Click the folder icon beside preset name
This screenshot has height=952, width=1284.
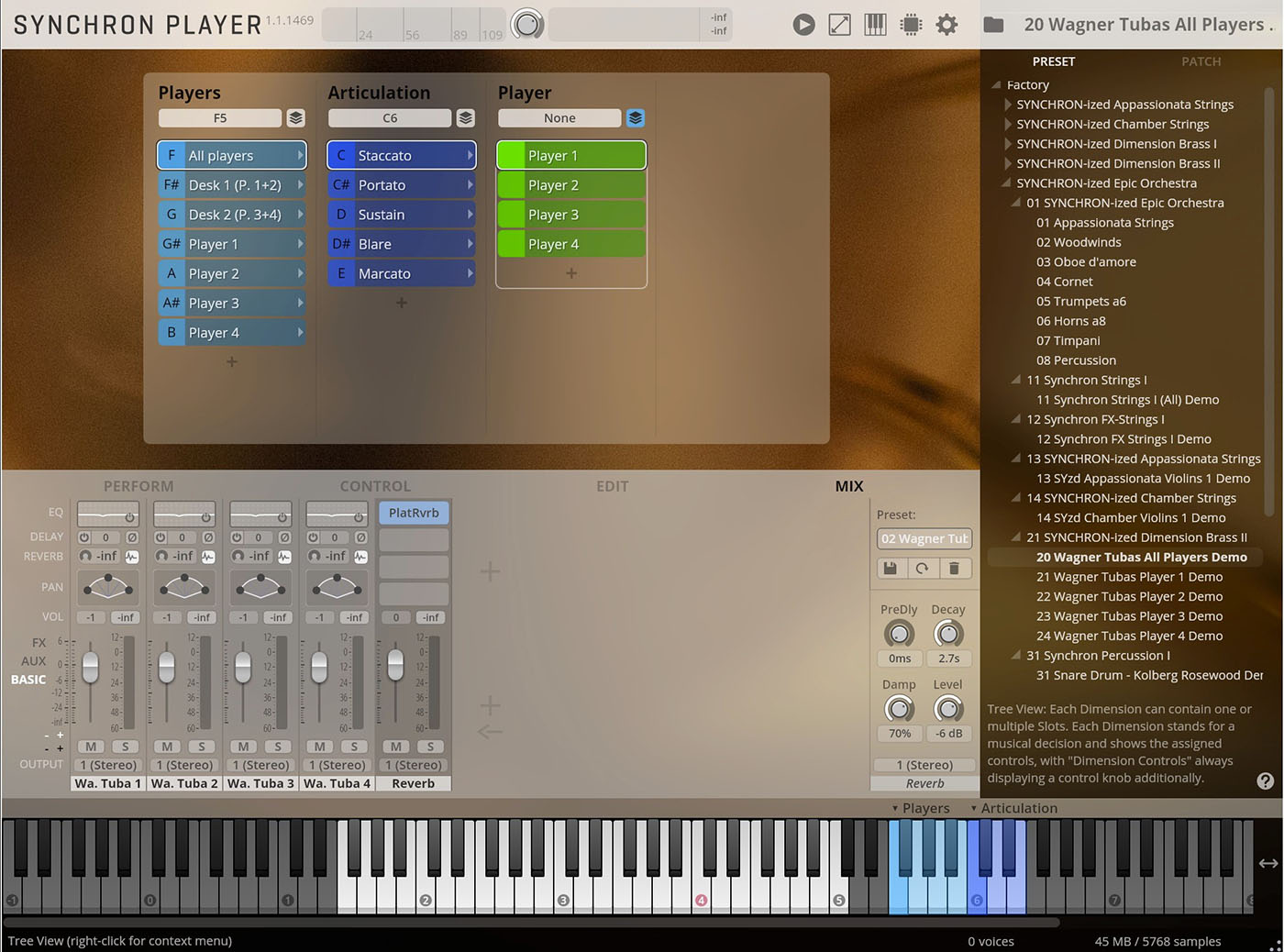993,25
